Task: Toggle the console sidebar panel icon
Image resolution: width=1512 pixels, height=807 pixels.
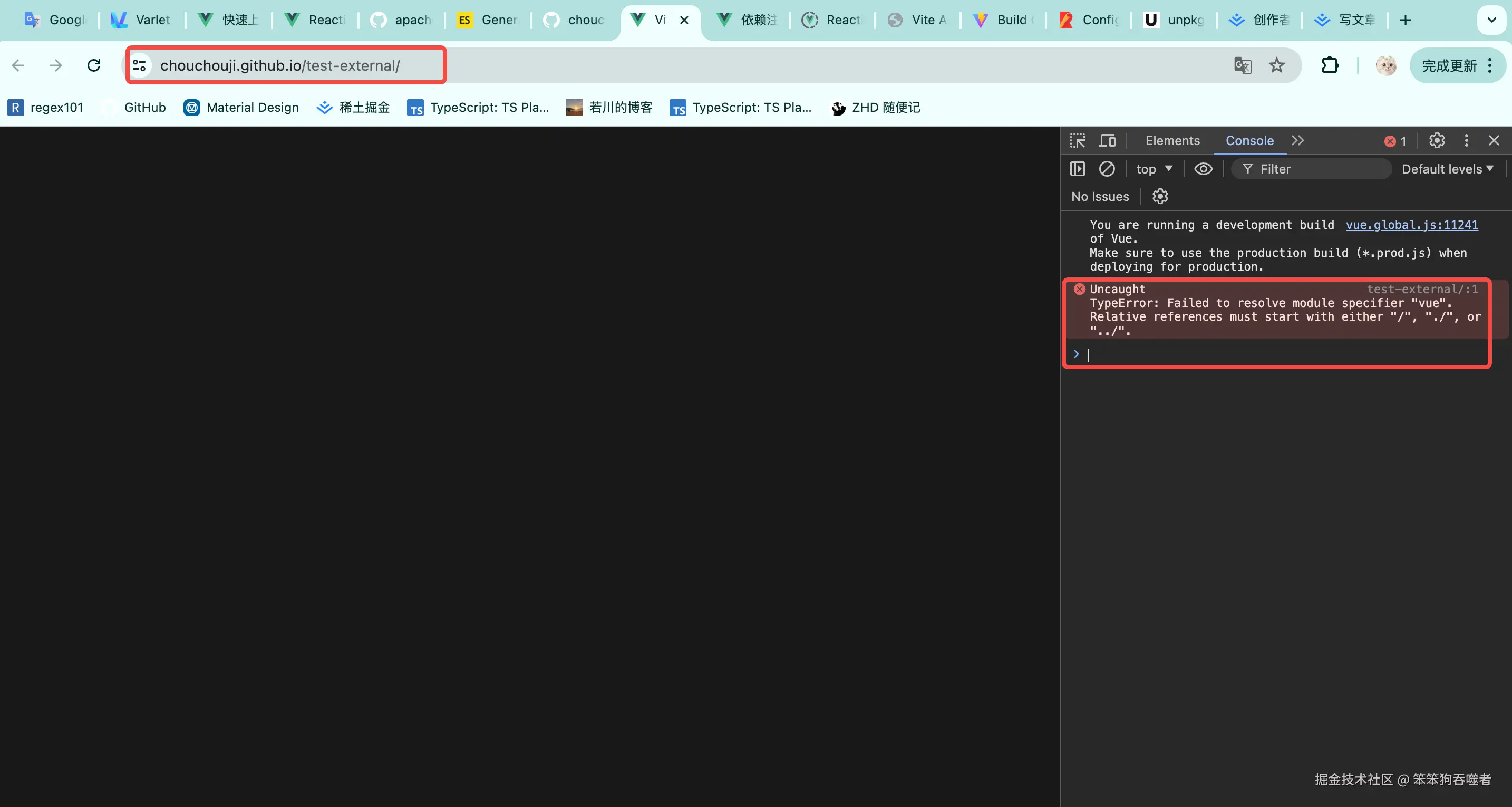Action: pyautogui.click(x=1078, y=169)
